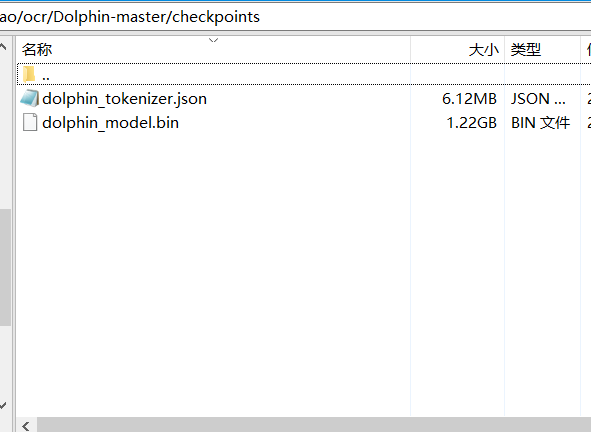Click the dolphin_model.bin file name
Viewport: 591px width, 432px height.
pyautogui.click(x=110, y=123)
